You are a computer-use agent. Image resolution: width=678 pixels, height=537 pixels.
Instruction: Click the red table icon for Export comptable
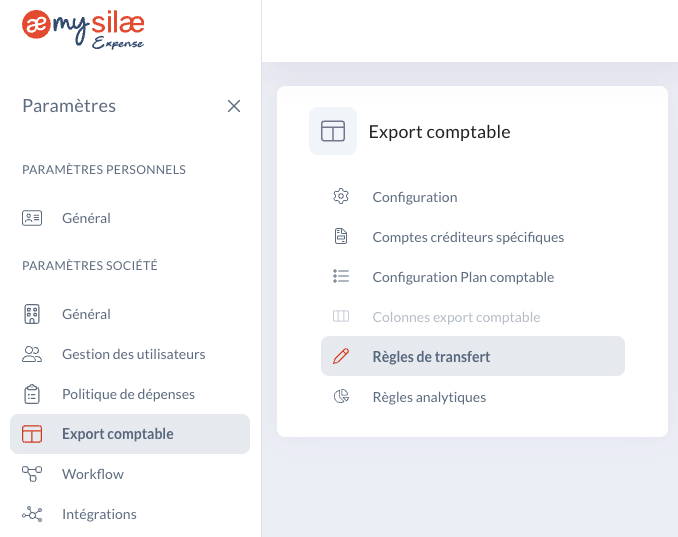pyautogui.click(x=32, y=434)
